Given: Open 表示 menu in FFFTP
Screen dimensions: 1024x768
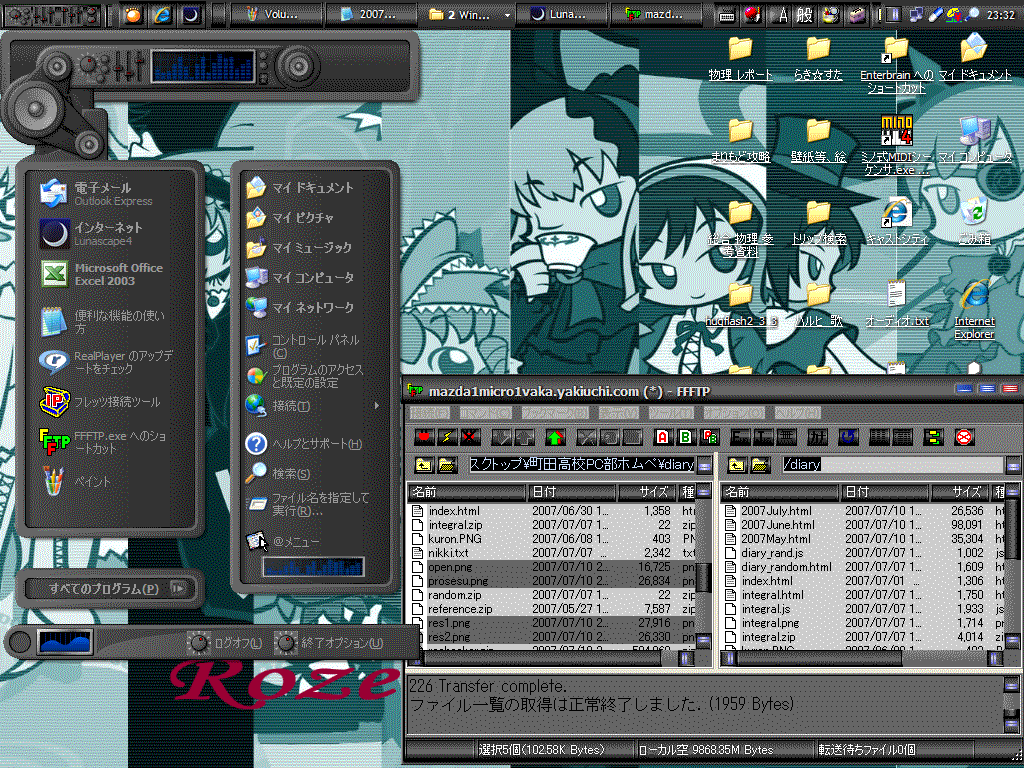Looking at the screenshot, I should [x=618, y=413].
